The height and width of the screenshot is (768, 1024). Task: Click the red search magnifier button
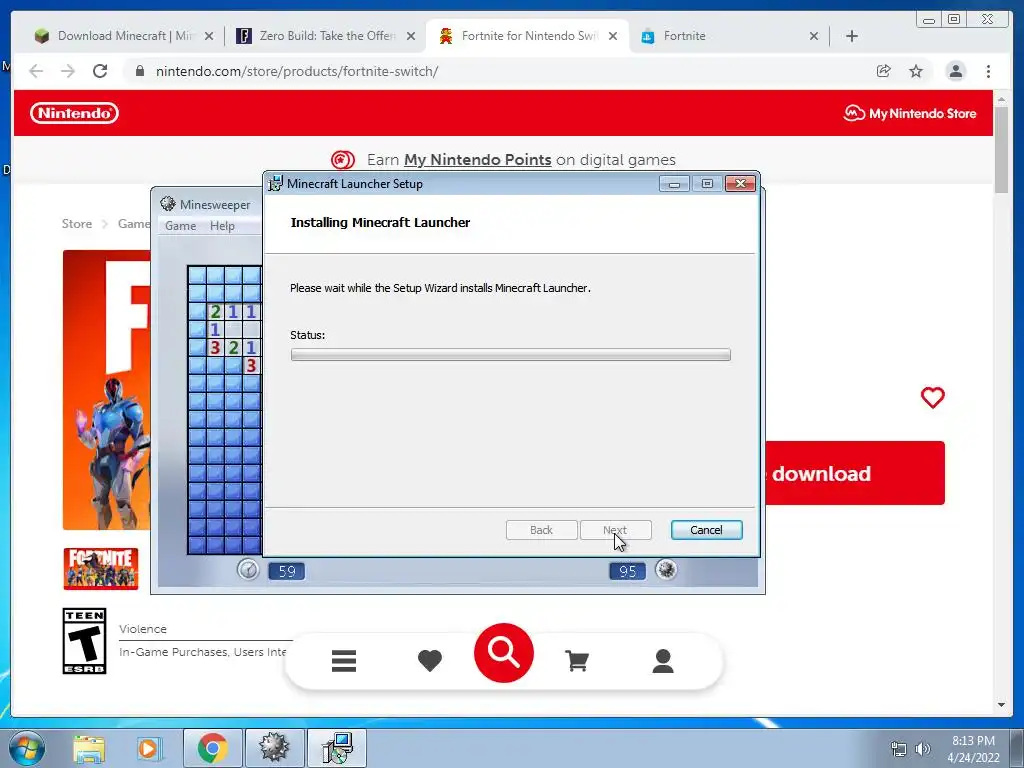[x=504, y=653]
